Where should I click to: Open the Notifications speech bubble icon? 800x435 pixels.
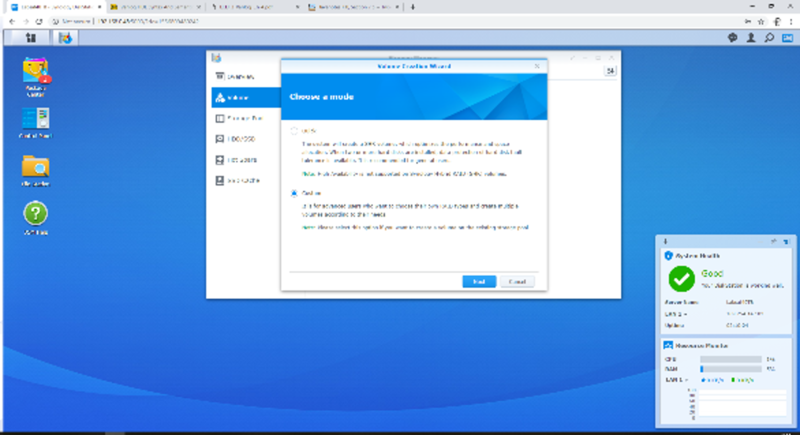[x=733, y=38]
